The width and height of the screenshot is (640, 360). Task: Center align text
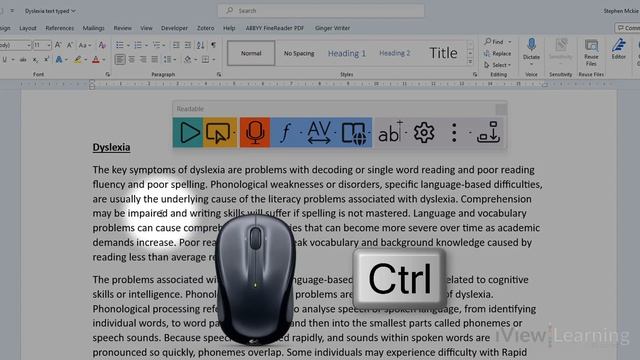click(x=131, y=60)
